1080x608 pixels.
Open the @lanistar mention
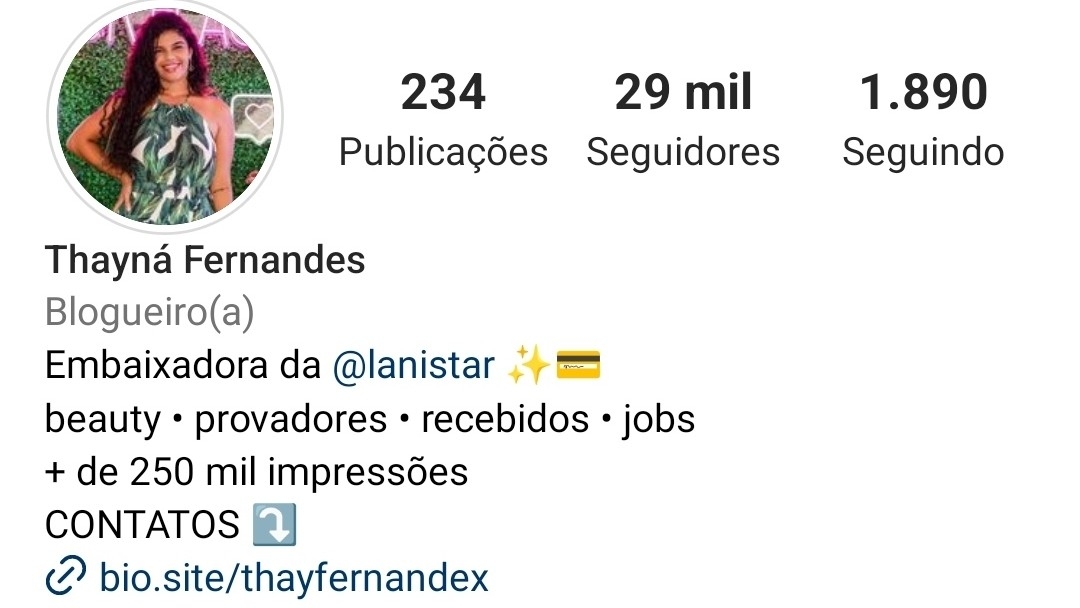coord(413,365)
